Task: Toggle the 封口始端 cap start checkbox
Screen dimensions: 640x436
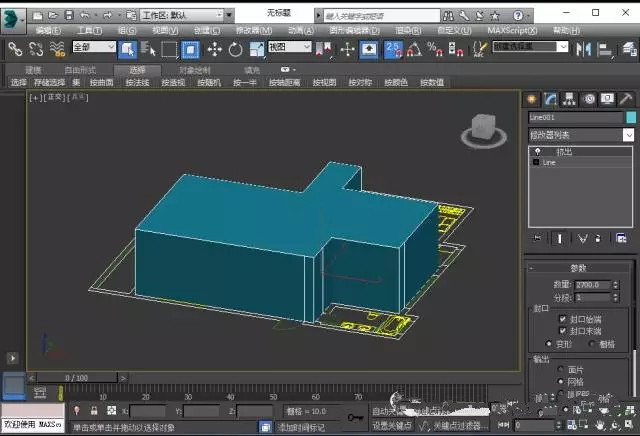Action: [x=562, y=319]
